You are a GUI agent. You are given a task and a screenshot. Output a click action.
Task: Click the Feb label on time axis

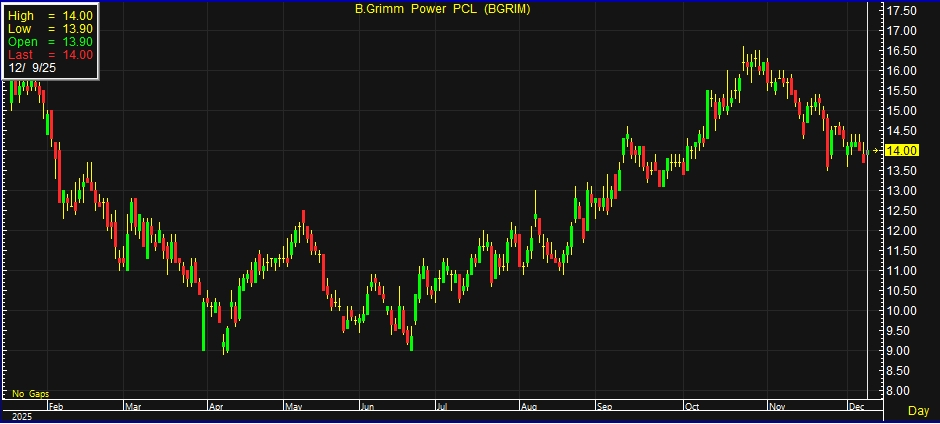(x=56, y=407)
